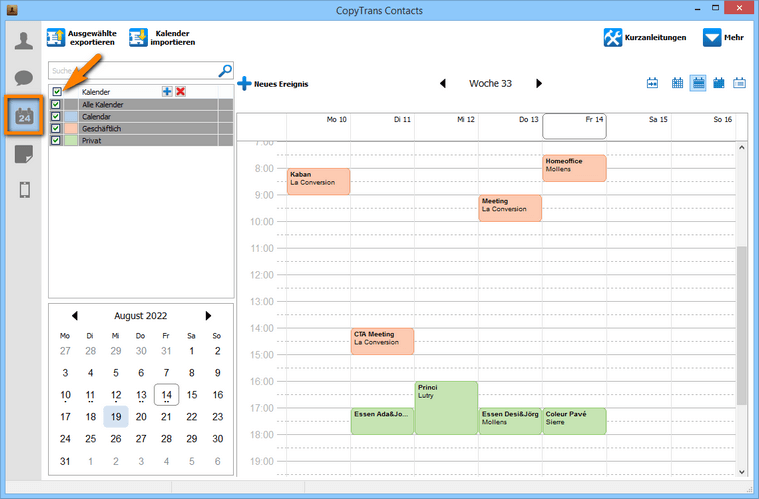Open the Essen Desi&Jörg event
Screen dimensions: 759x499
coord(510,421)
